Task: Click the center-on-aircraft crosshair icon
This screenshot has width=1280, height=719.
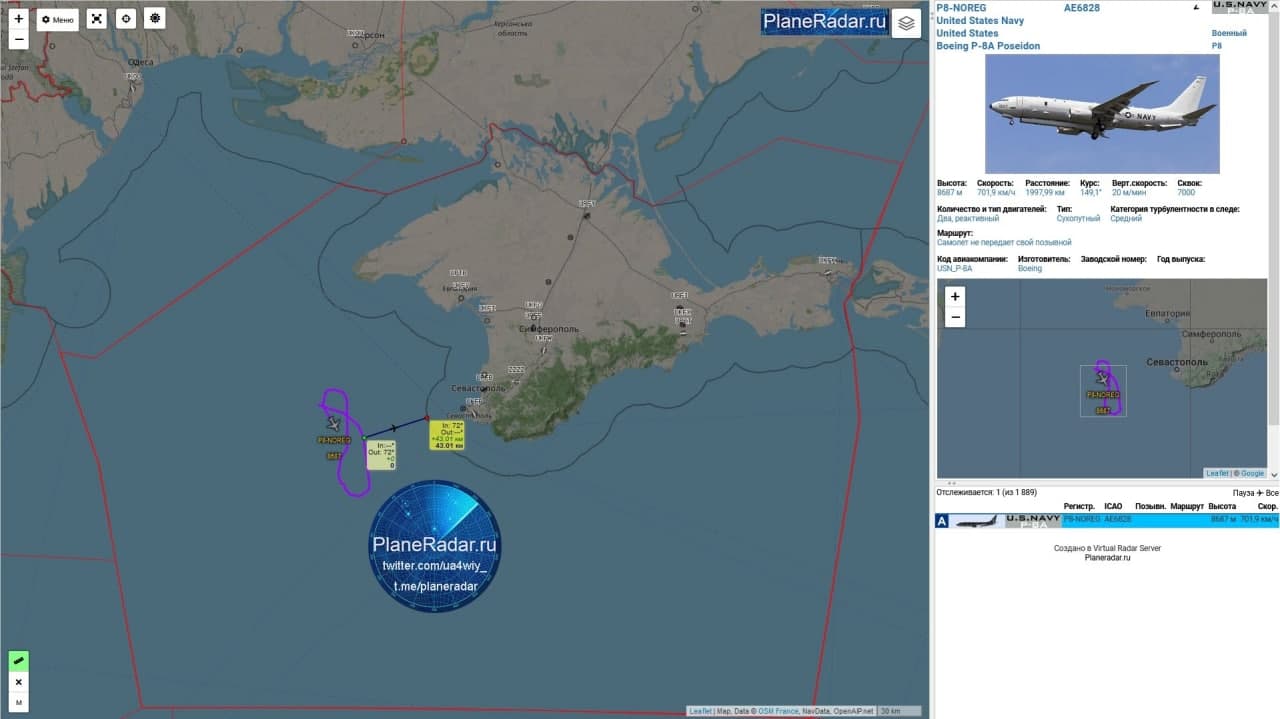Action: click(x=125, y=19)
